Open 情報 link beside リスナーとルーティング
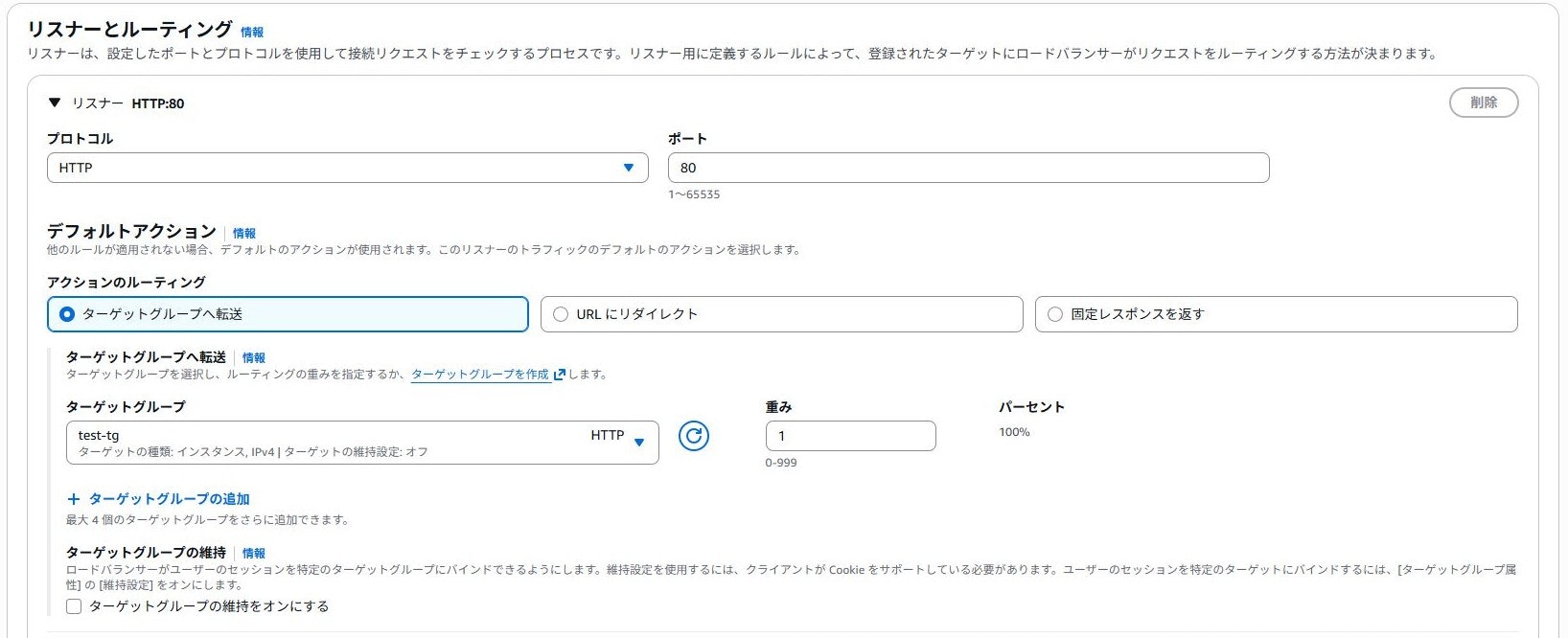 pos(252,33)
